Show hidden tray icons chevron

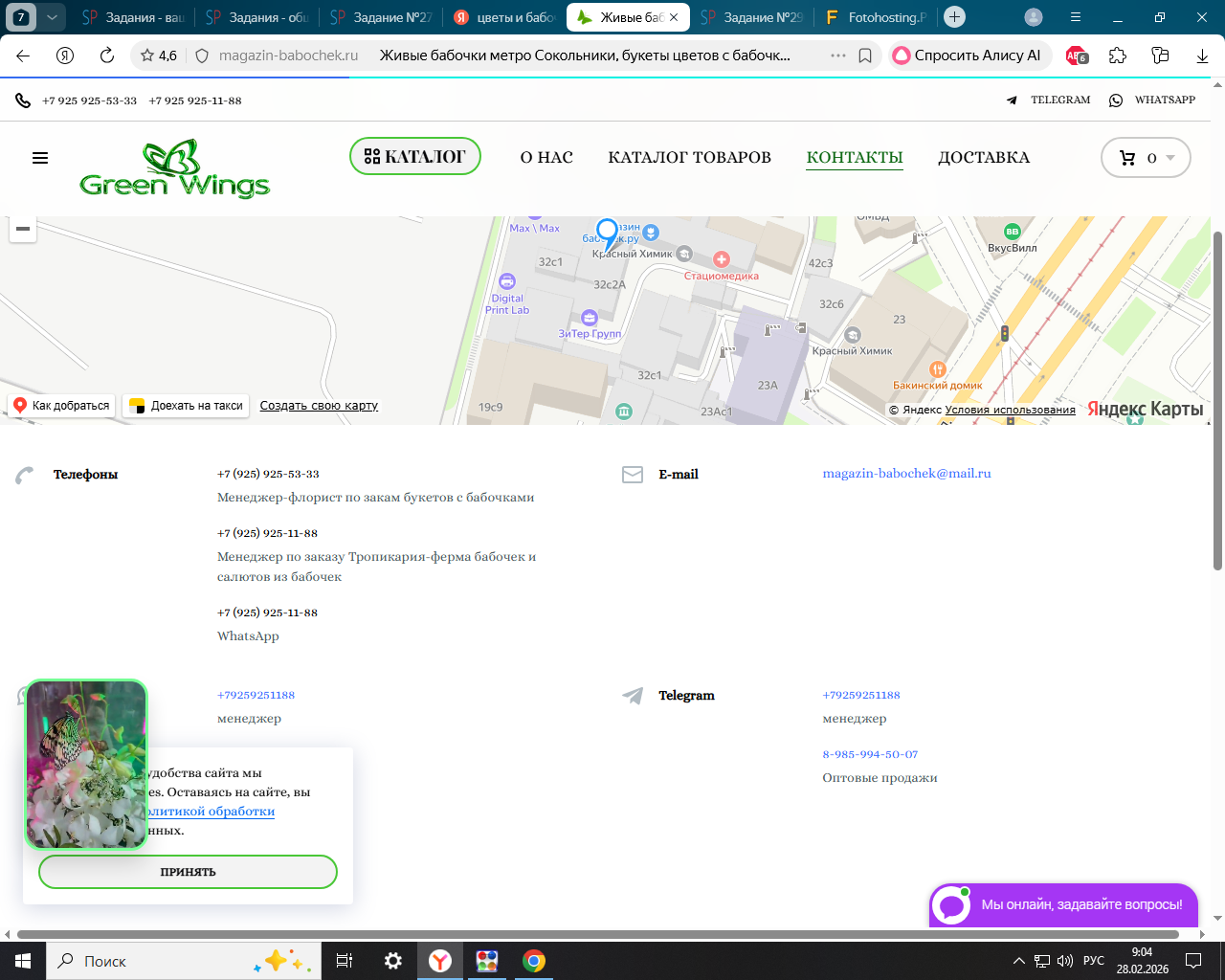click(1018, 961)
